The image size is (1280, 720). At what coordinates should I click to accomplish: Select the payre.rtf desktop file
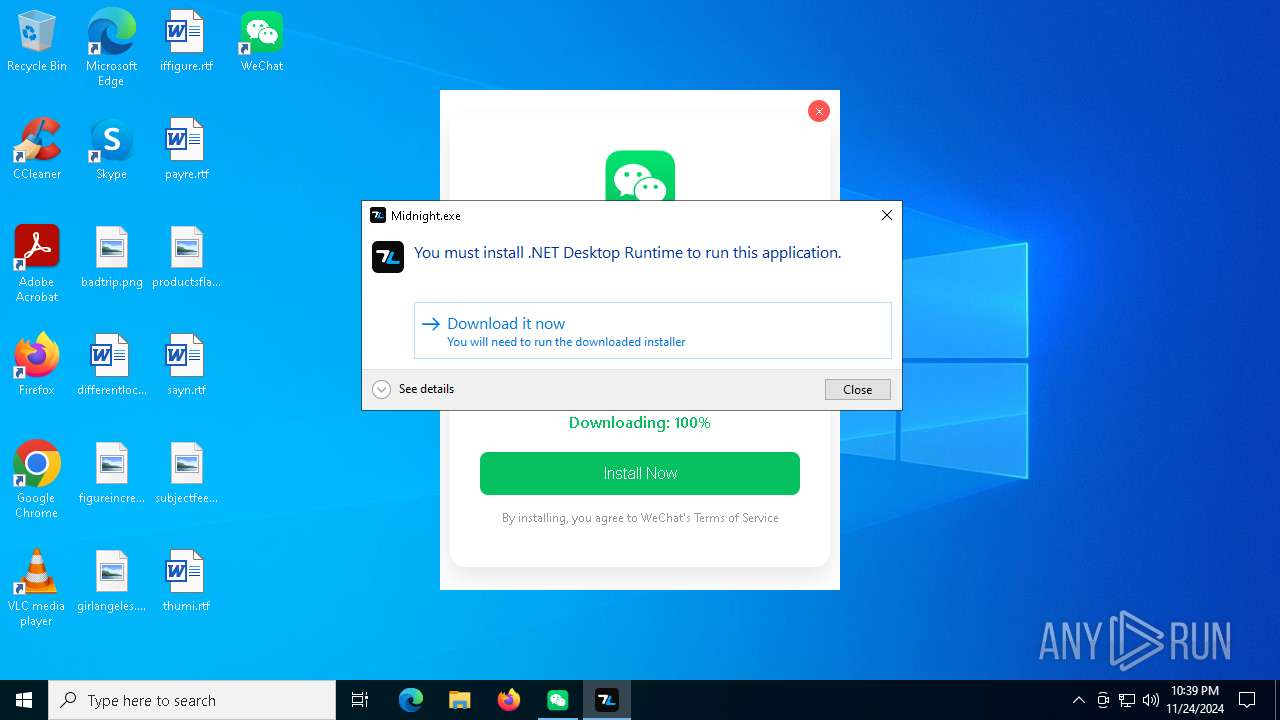coord(186,150)
